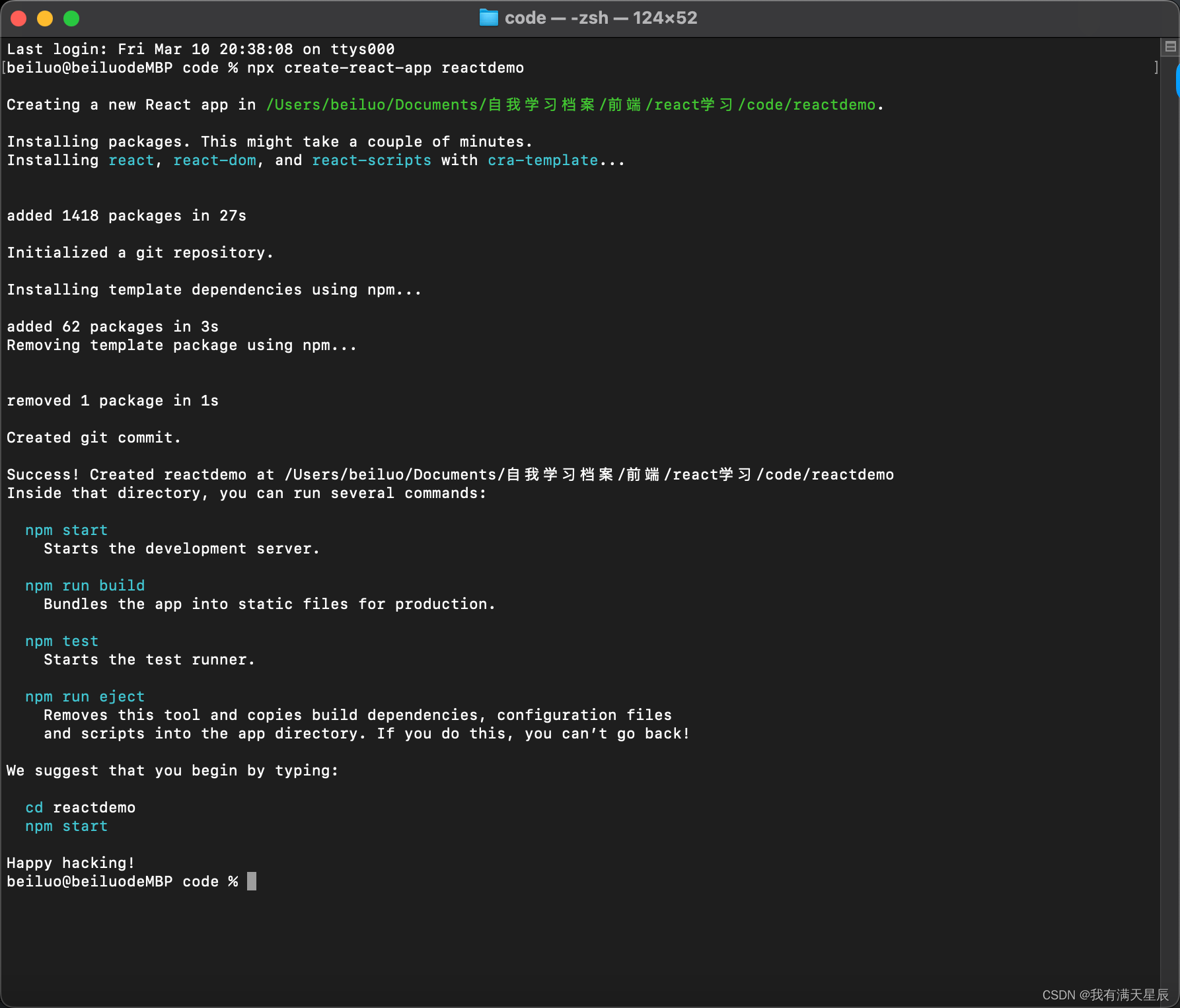The height and width of the screenshot is (1008, 1180).
Task: Click the 'Success! Created reactdemo at' line
Action: [450, 475]
